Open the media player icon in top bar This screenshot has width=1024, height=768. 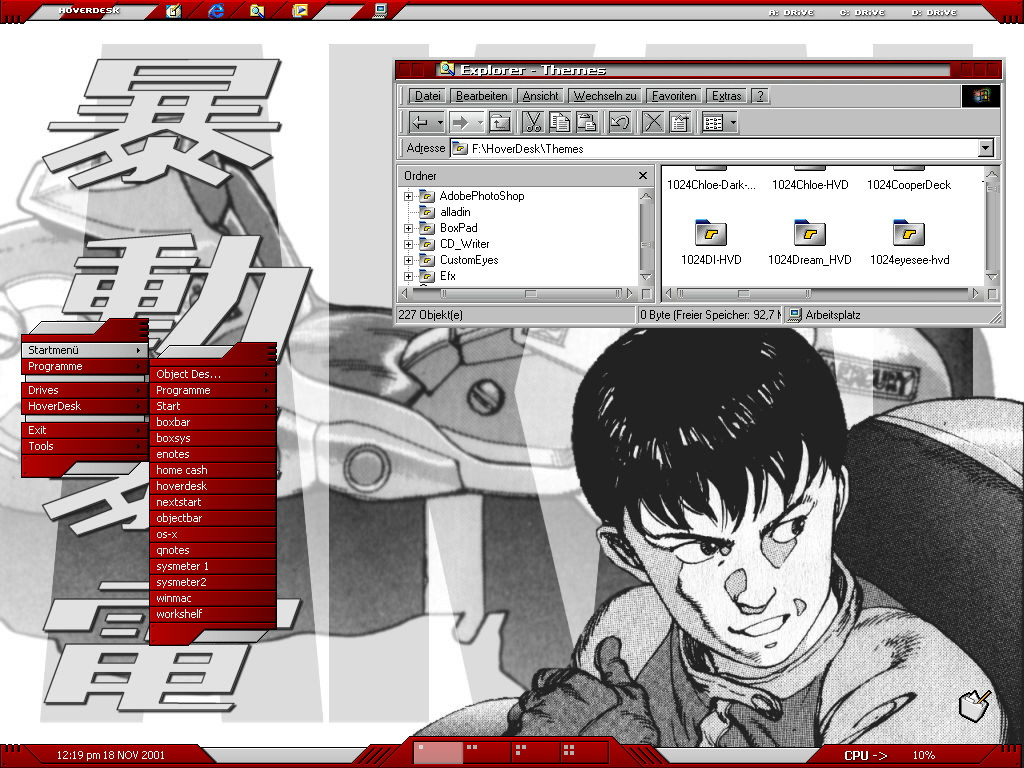[300, 11]
